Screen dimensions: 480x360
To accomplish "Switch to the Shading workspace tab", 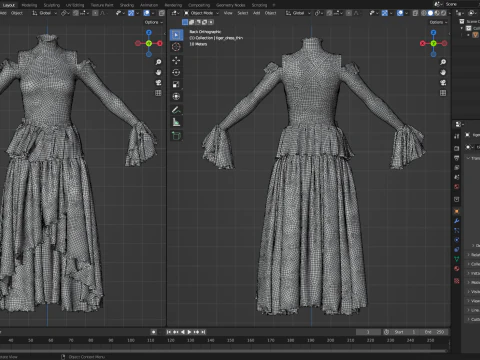I will [127, 5].
